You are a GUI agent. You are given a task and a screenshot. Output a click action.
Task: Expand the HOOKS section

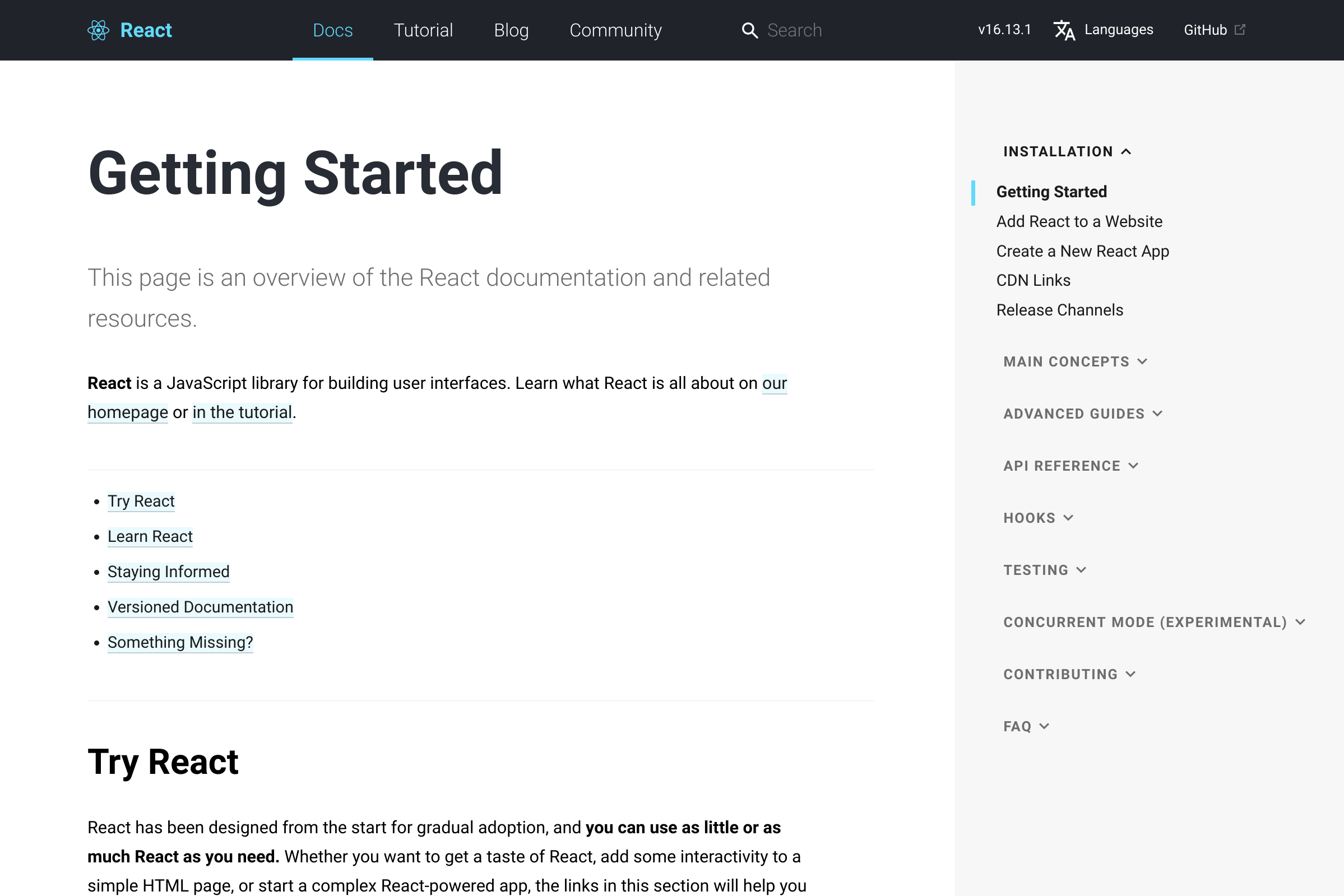(x=1069, y=518)
